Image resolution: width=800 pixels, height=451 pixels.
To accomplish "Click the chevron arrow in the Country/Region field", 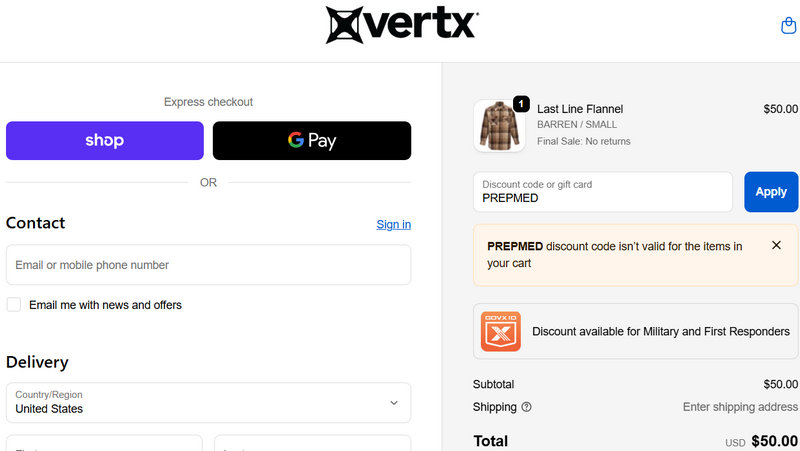I will pyautogui.click(x=393, y=402).
